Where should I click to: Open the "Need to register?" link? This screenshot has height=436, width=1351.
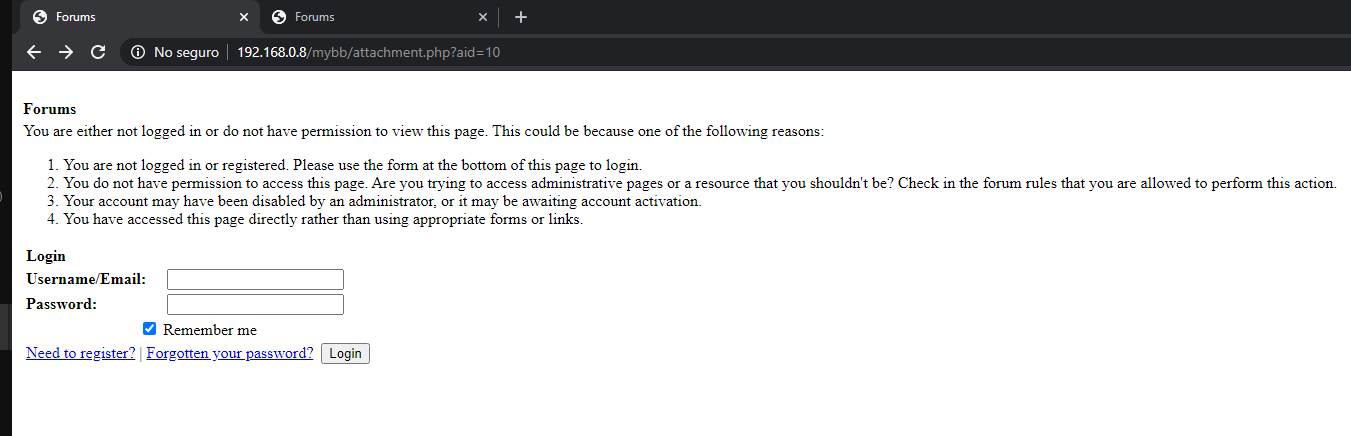[x=81, y=353]
